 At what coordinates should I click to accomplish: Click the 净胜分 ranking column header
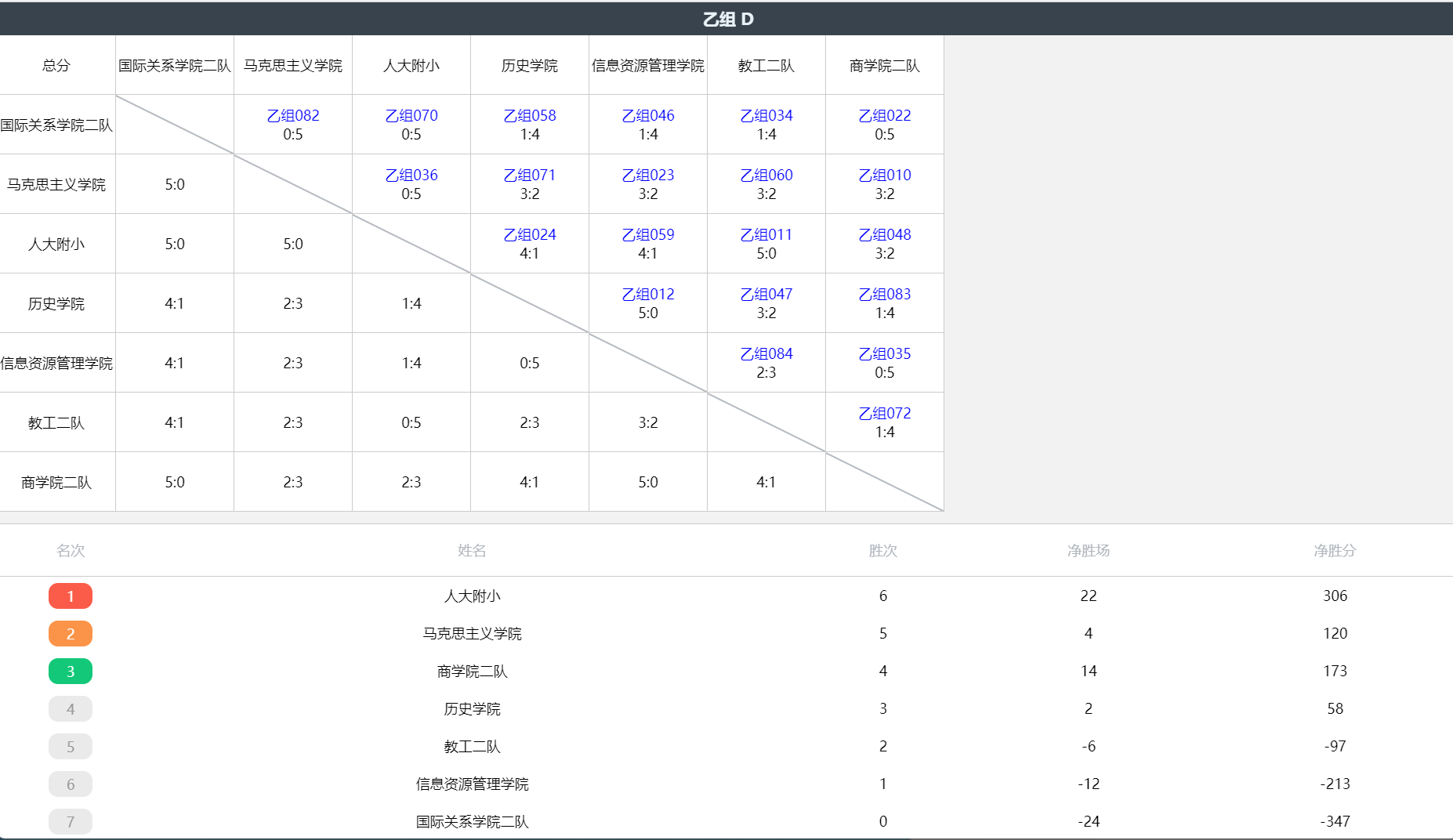click(1335, 550)
